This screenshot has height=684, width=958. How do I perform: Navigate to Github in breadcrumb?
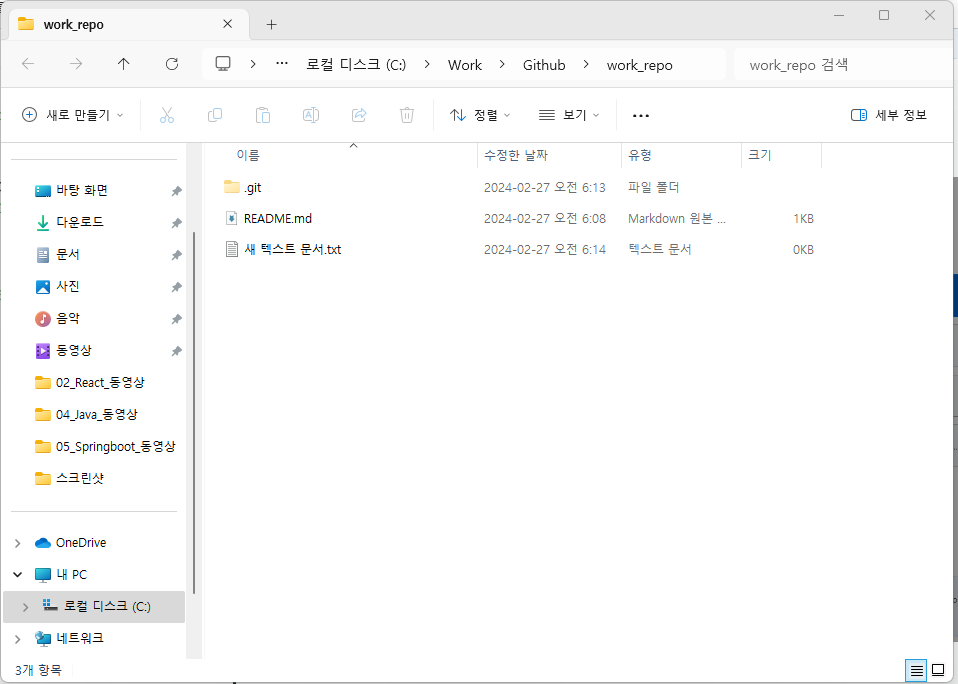tap(544, 65)
